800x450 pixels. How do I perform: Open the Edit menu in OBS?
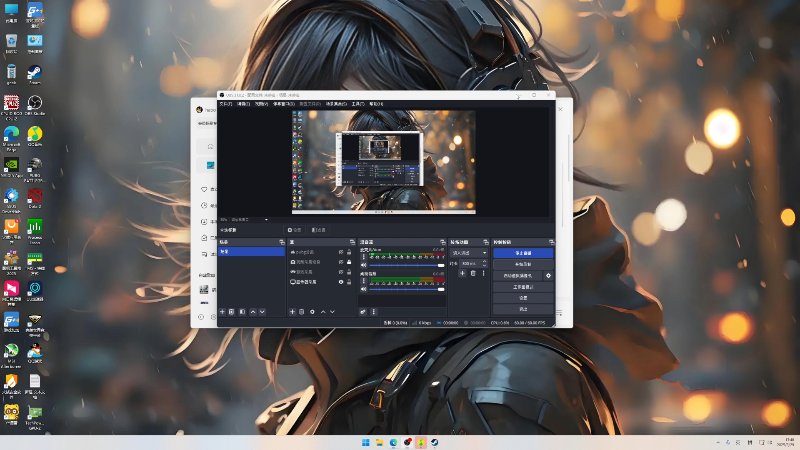point(243,104)
